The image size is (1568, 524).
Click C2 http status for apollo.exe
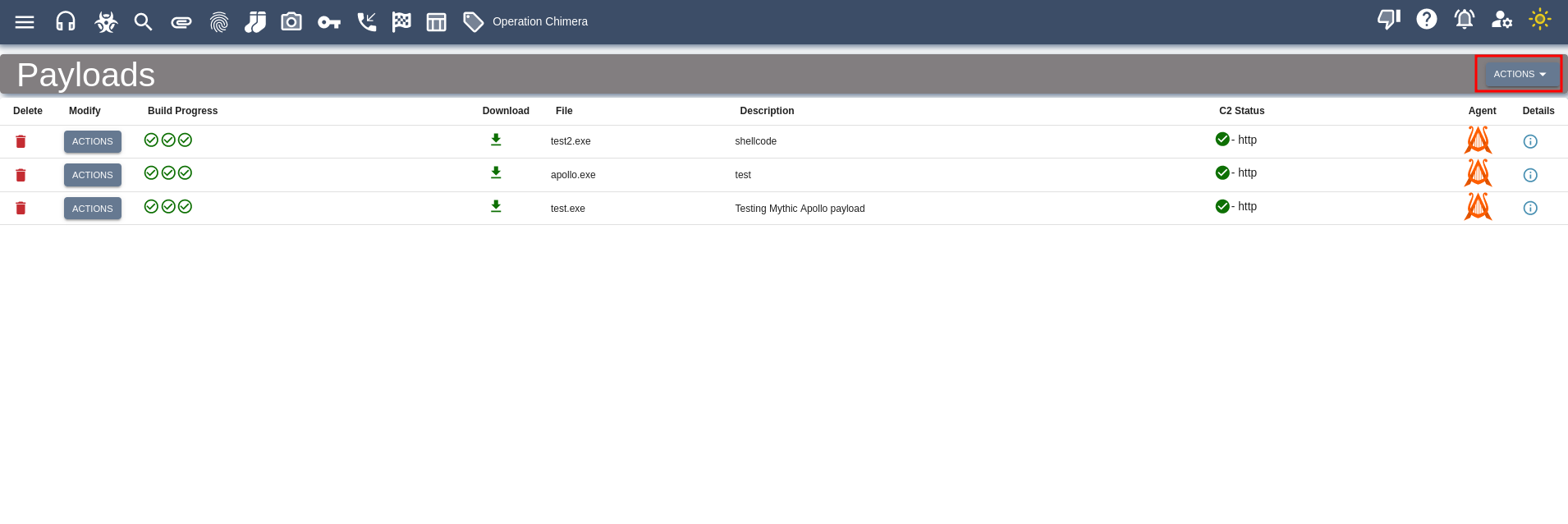[x=1236, y=172]
